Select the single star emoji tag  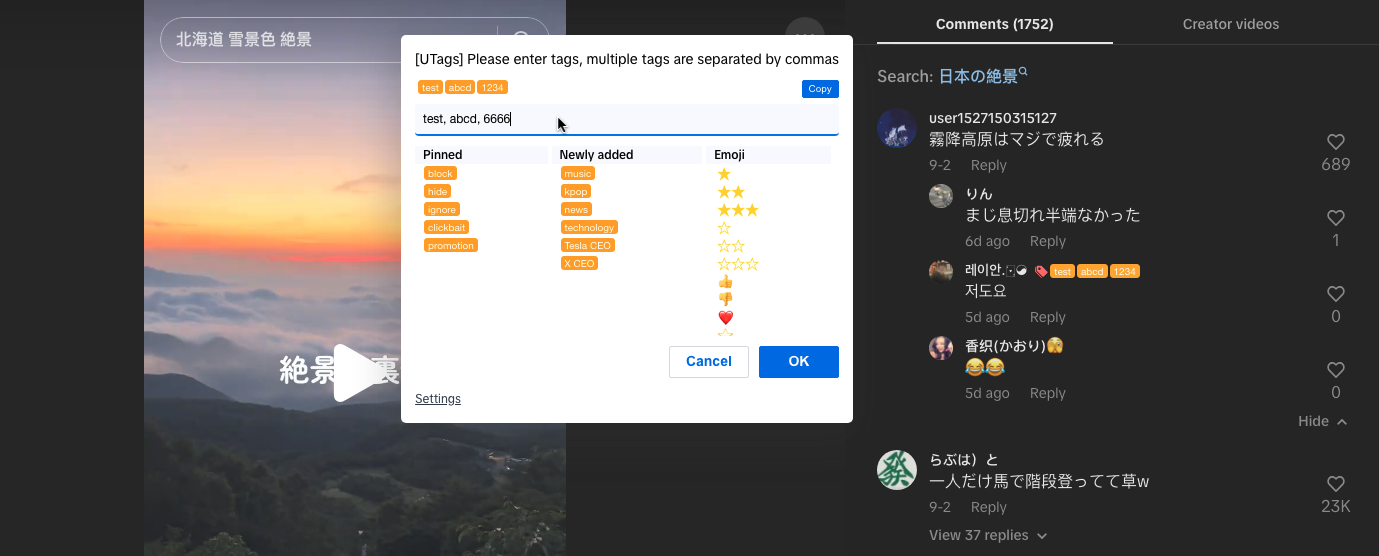point(724,174)
